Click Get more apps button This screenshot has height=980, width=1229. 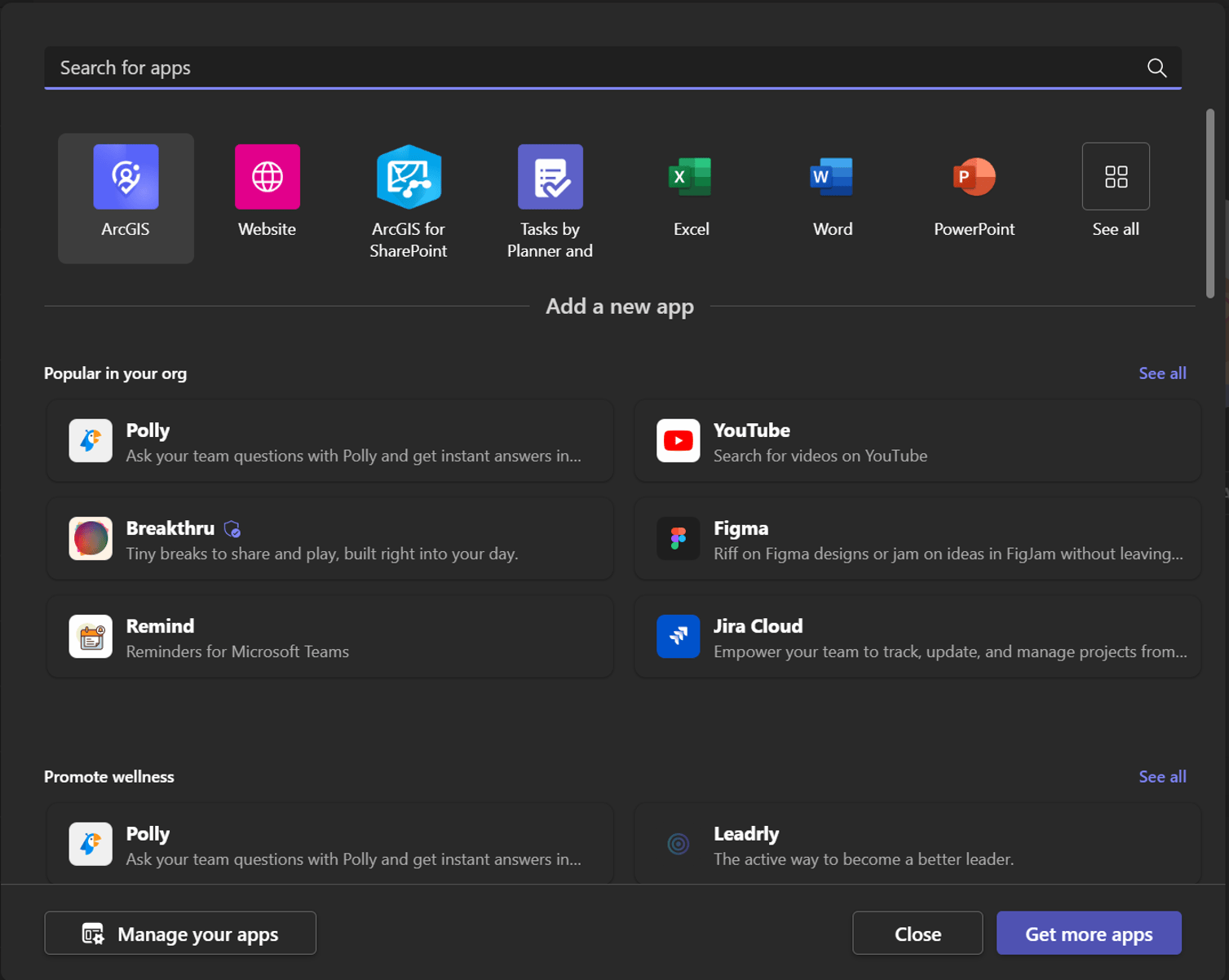1089,934
